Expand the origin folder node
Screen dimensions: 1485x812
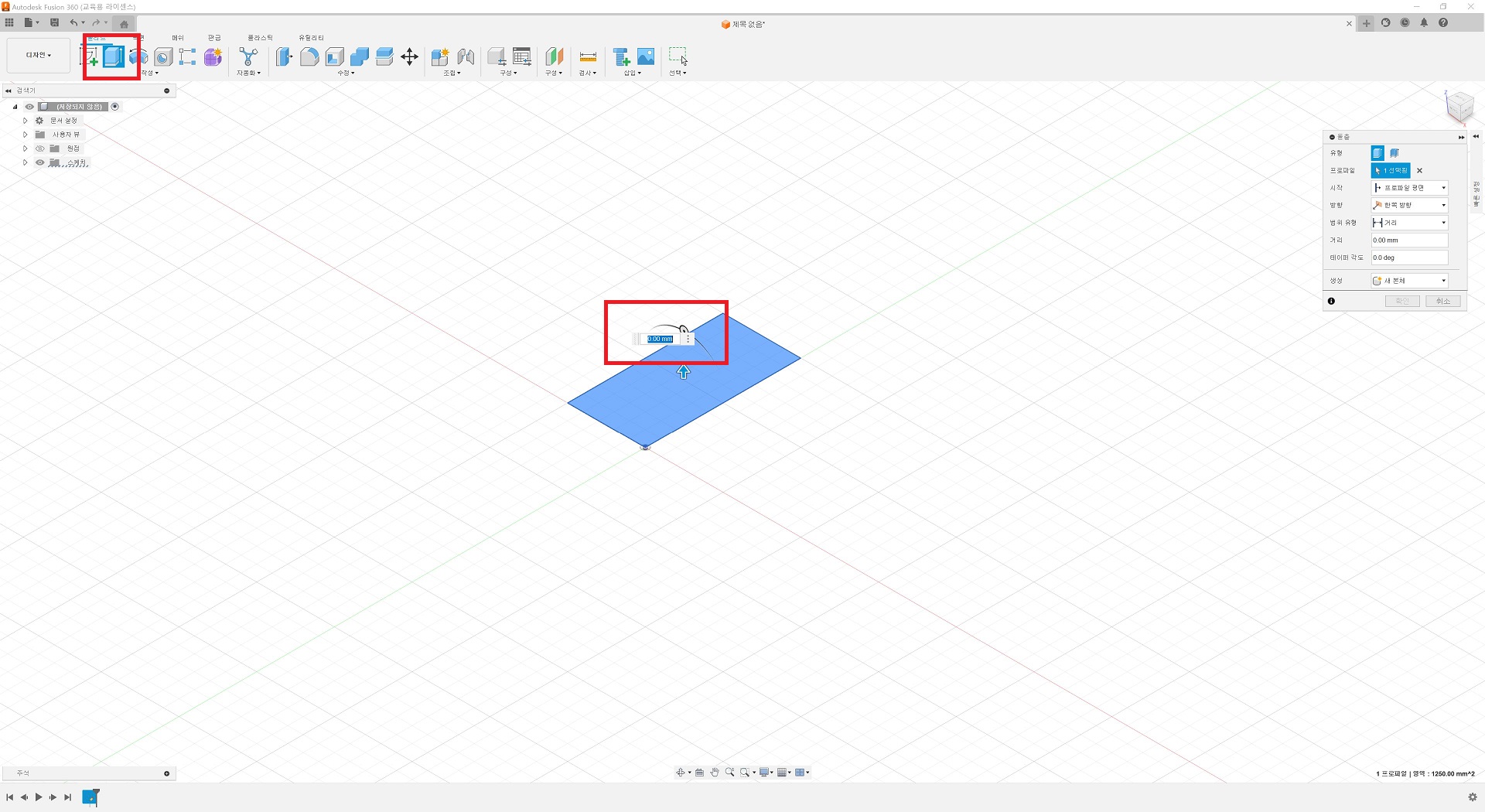[26, 148]
